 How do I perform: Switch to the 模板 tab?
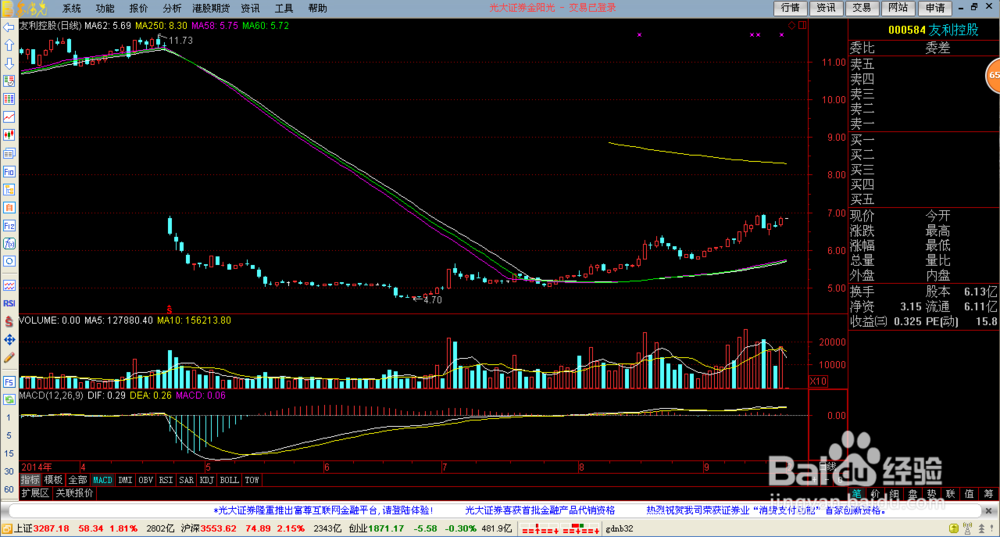[54, 480]
